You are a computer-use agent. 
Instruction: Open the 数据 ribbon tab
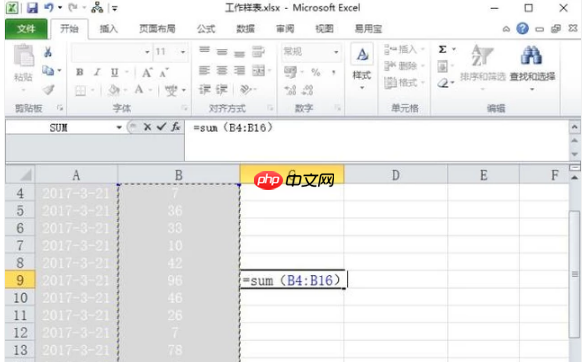(x=246, y=29)
